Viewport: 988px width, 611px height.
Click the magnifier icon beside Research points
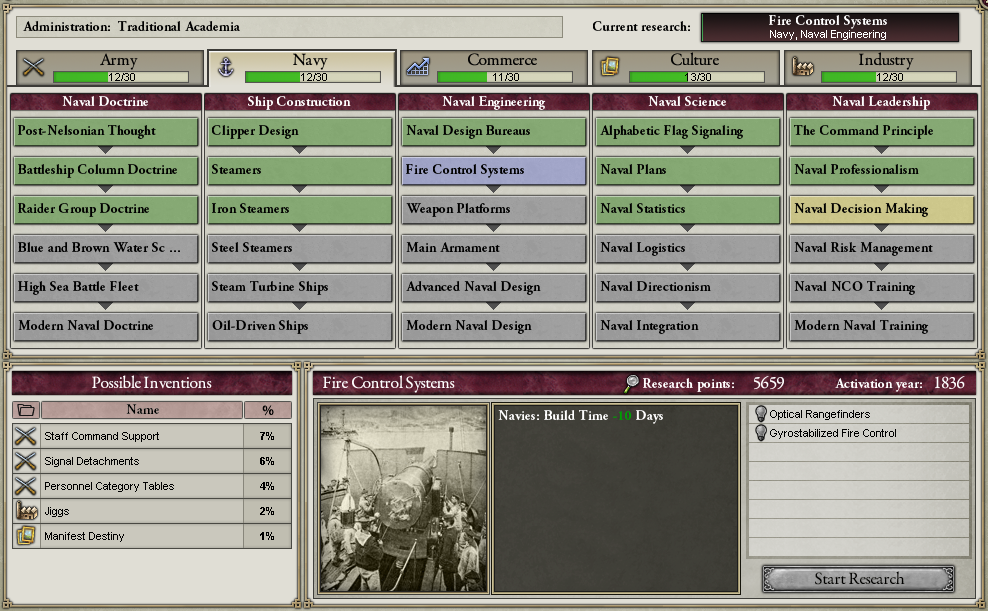click(631, 383)
